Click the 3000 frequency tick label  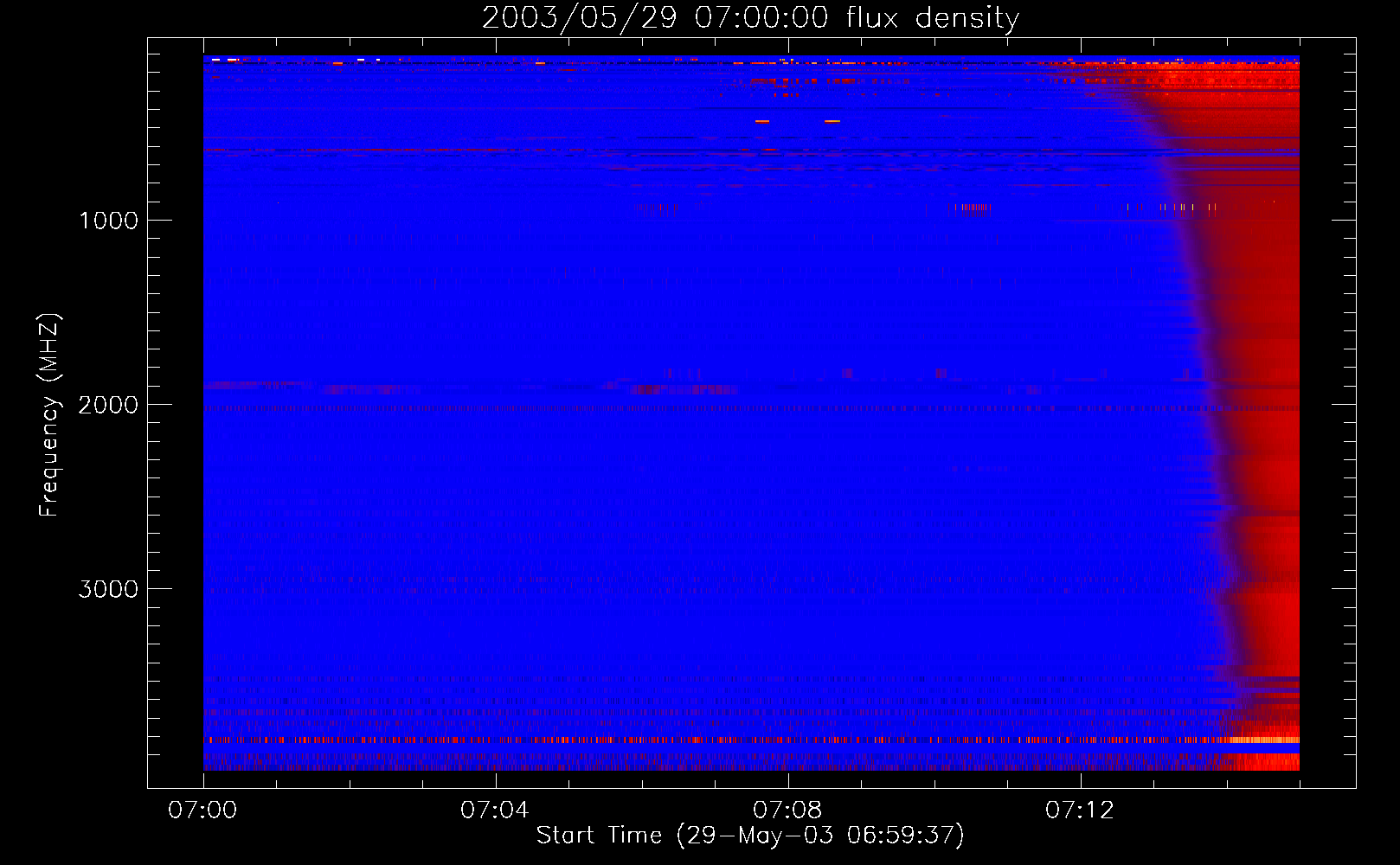pos(108,589)
